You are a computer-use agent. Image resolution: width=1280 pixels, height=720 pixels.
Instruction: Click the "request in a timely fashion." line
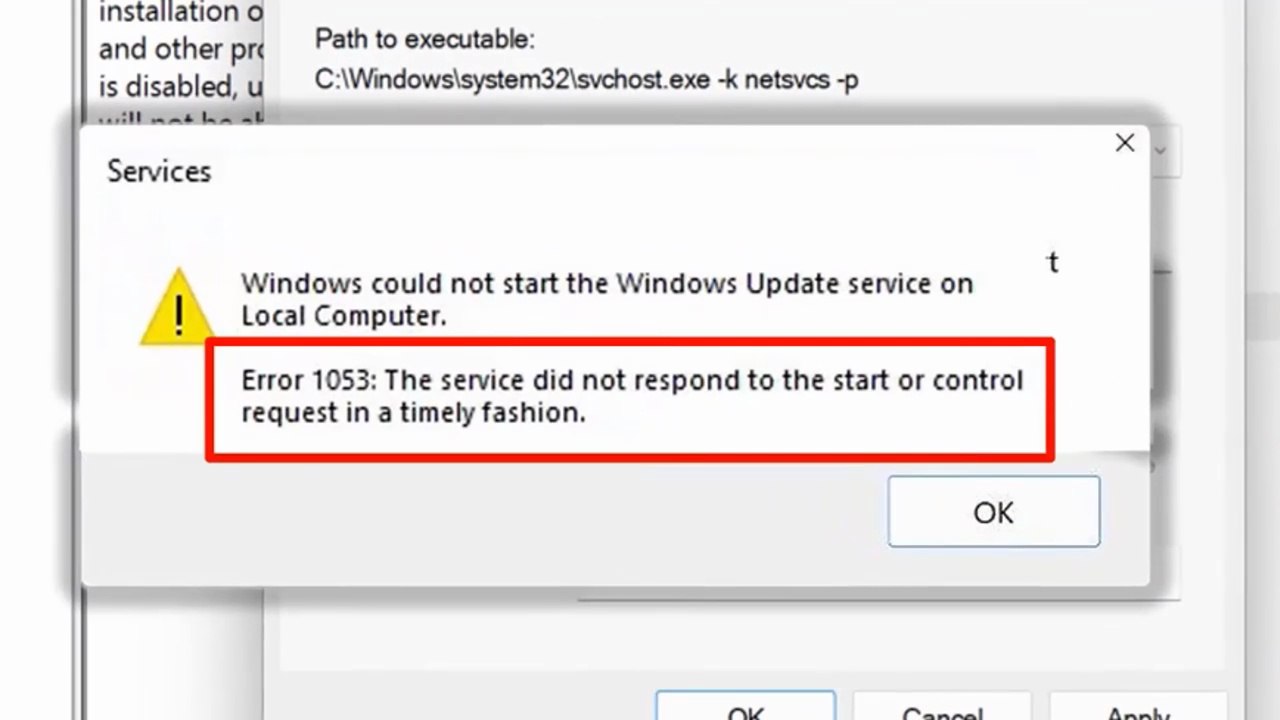[413, 412]
